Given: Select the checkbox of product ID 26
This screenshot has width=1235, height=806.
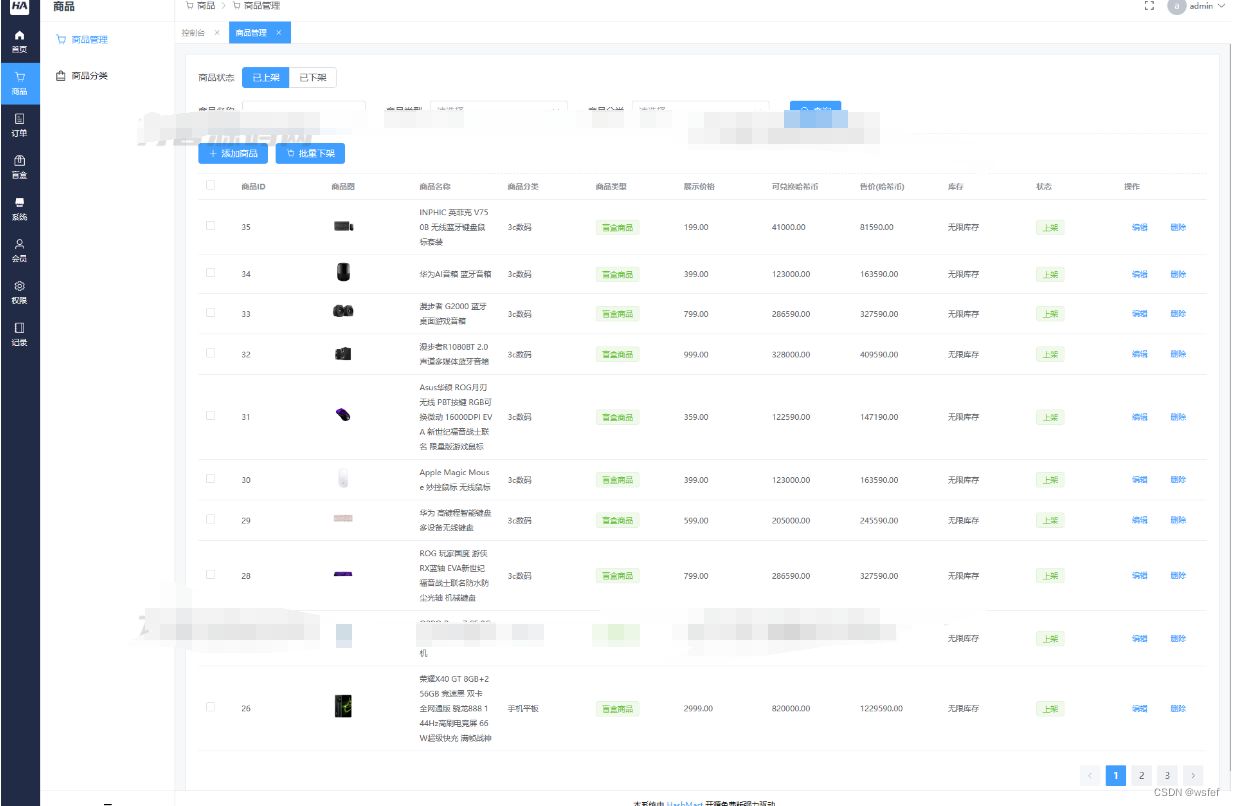Looking at the screenshot, I should (x=209, y=708).
